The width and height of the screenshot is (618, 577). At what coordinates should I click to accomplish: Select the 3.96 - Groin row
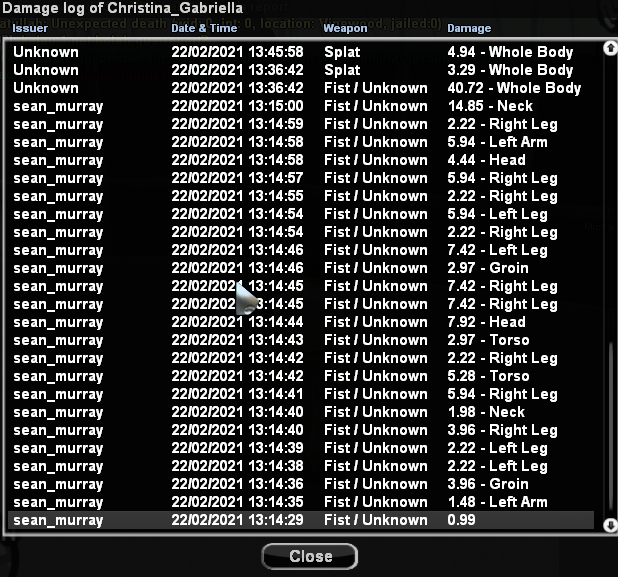301,484
